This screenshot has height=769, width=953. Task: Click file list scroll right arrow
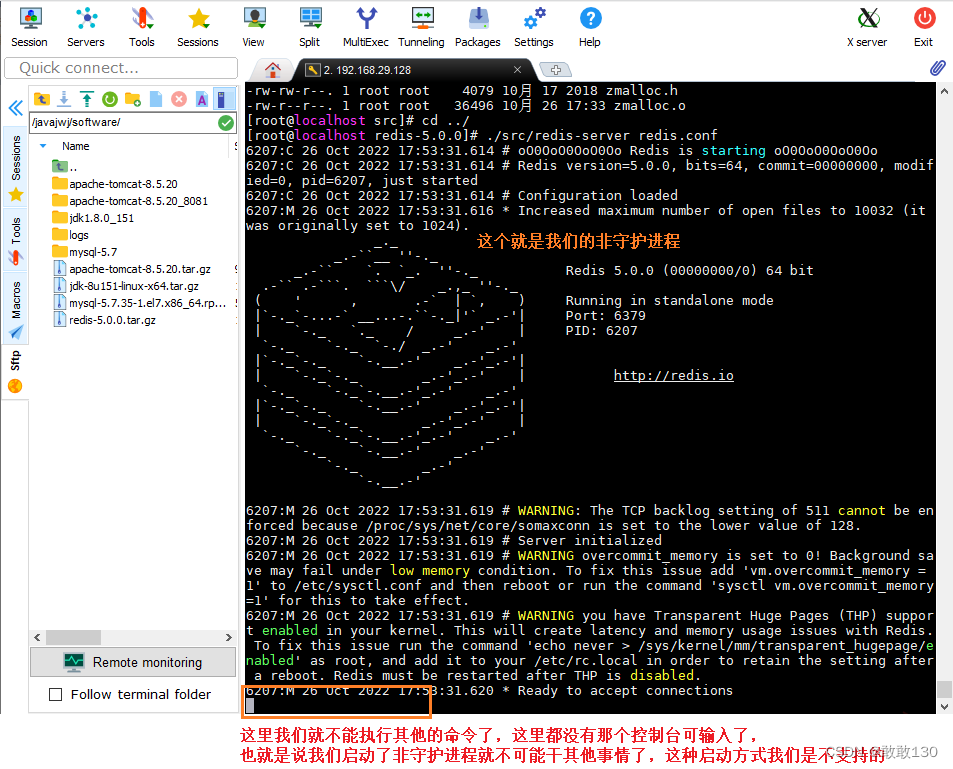coord(229,637)
